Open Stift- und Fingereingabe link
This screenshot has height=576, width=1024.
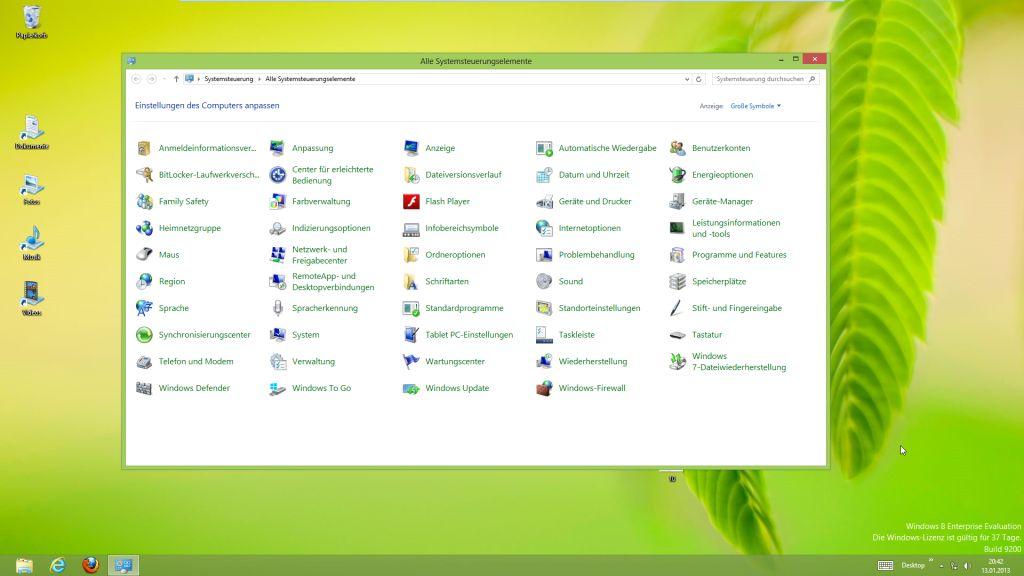click(x=737, y=308)
